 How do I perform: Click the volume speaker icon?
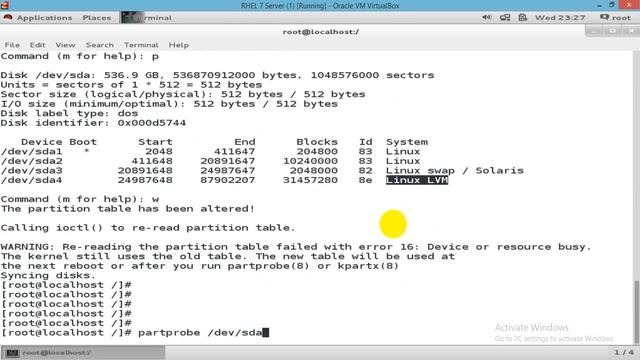click(x=487, y=18)
